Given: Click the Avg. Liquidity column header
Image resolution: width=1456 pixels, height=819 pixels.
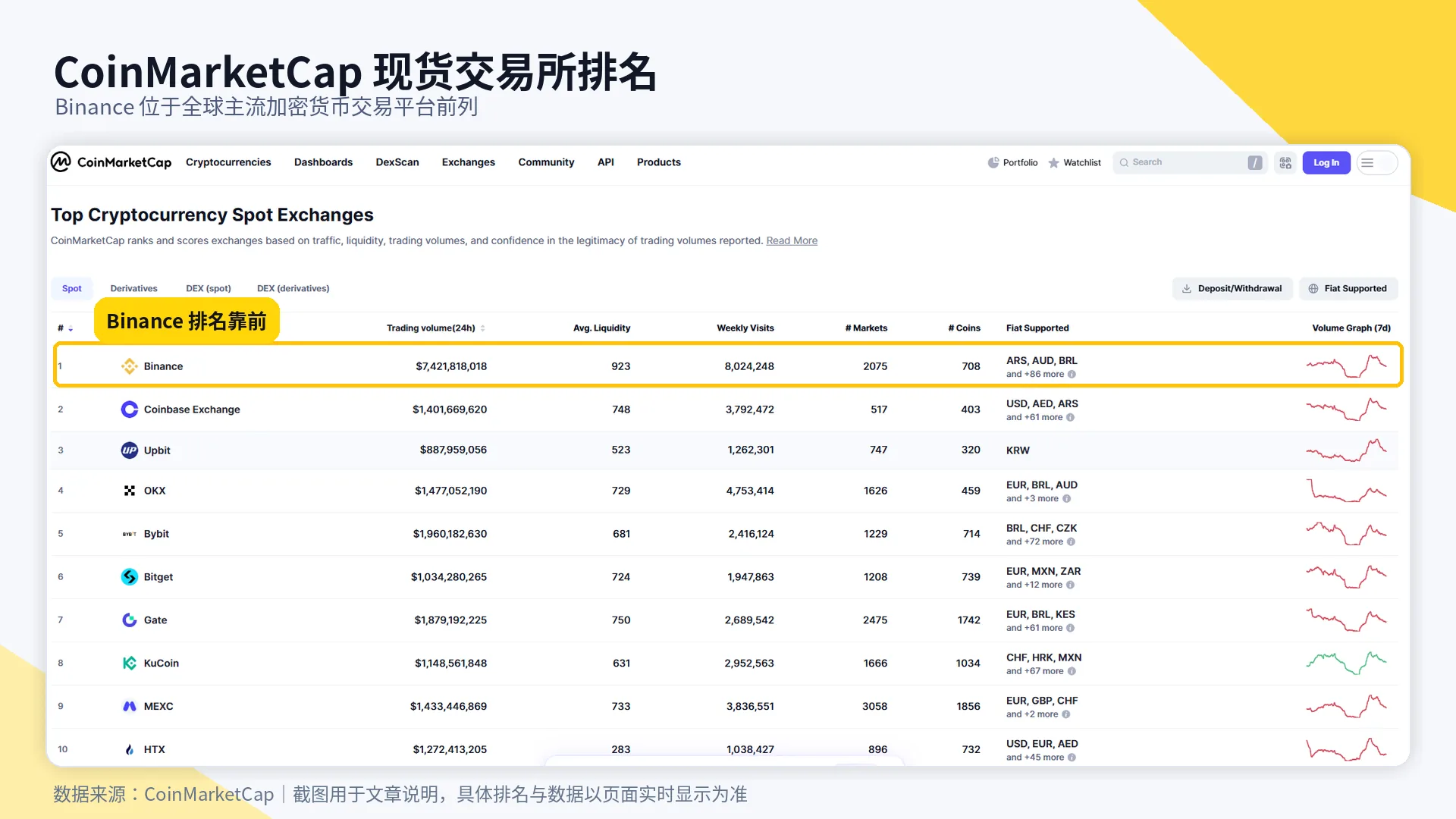Looking at the screenshot, I should [601, 328].
